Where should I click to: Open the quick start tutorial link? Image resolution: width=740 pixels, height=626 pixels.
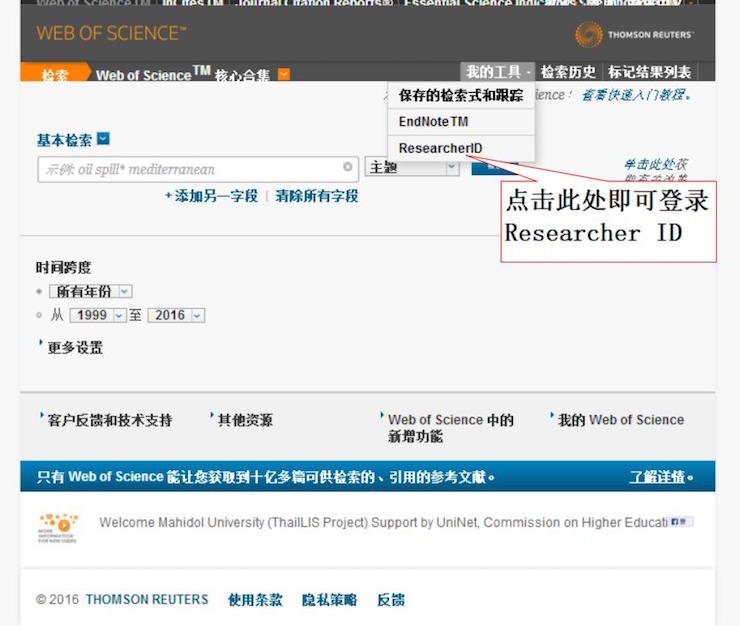click(637, 95)
